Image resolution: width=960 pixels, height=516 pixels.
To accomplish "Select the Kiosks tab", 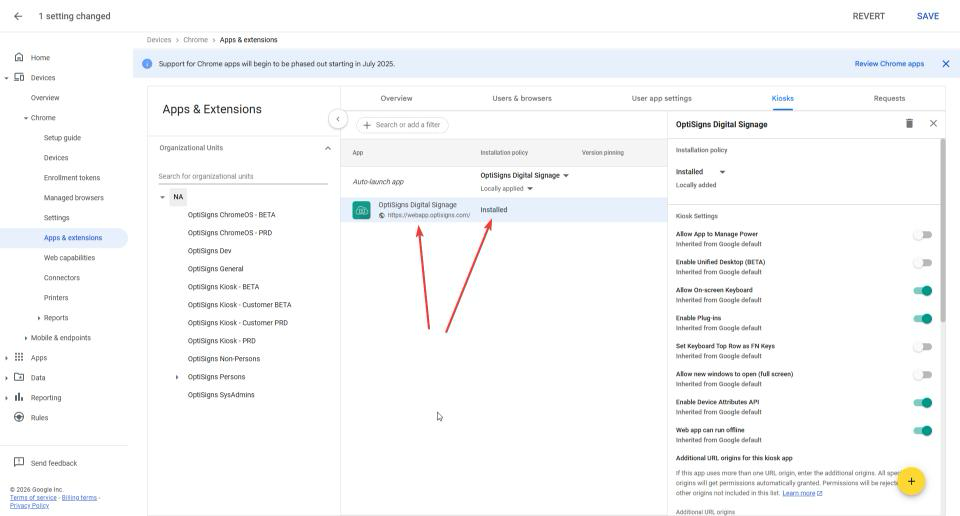I will [782, 99].
